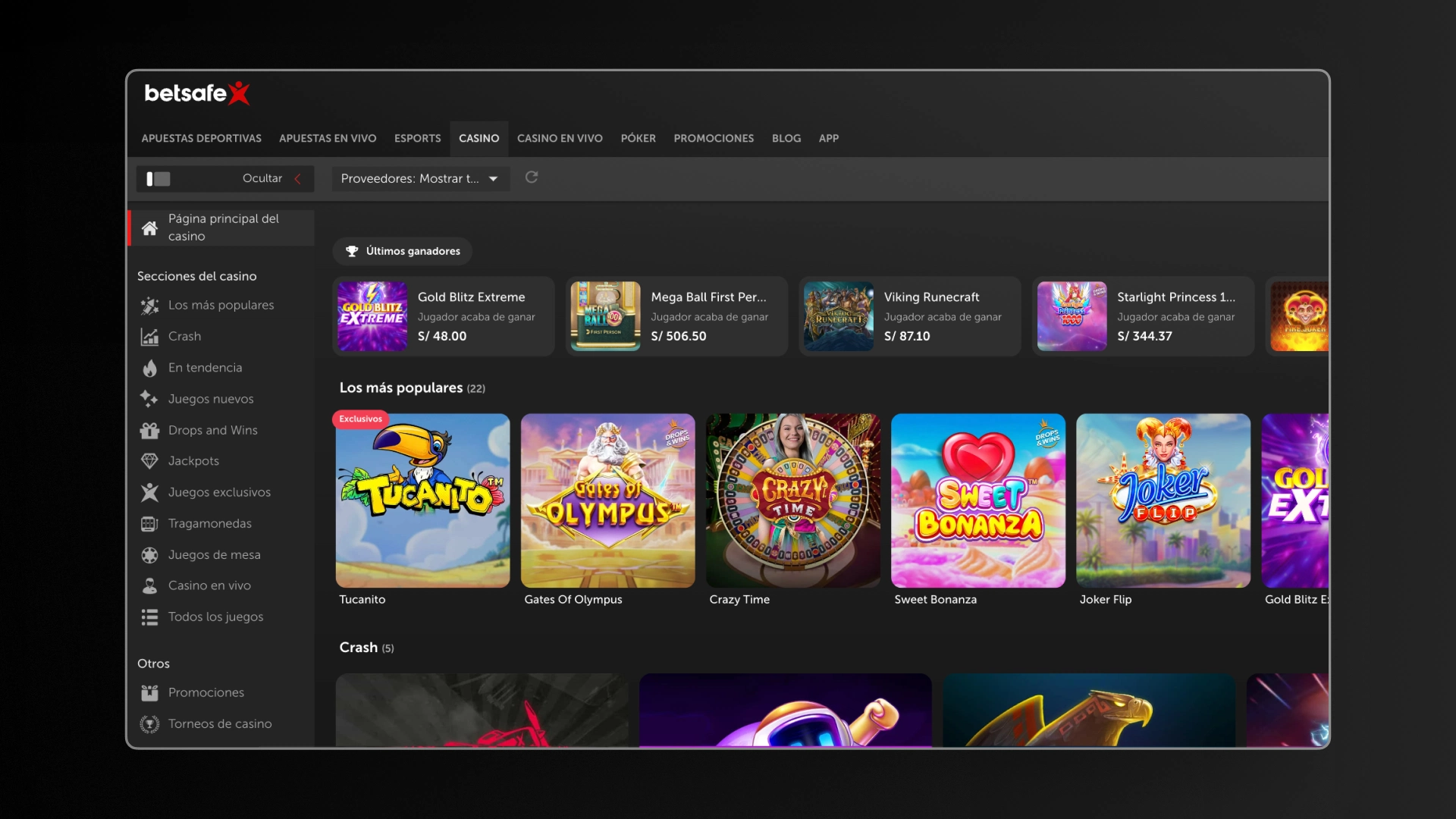The image size is (1456, 819).
Task: Open Jackpots section
Action: pos(193,461)
